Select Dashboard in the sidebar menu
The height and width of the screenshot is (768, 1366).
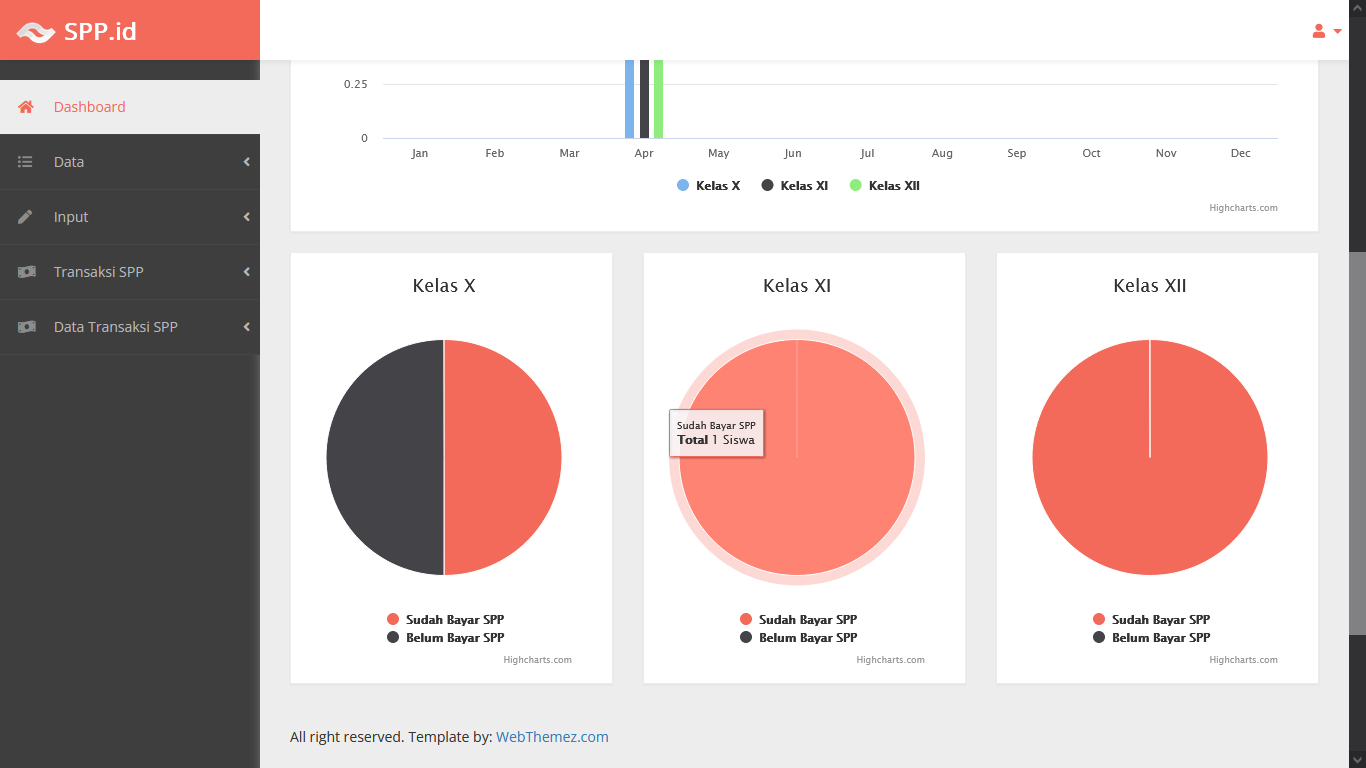[x=90, y=107]
